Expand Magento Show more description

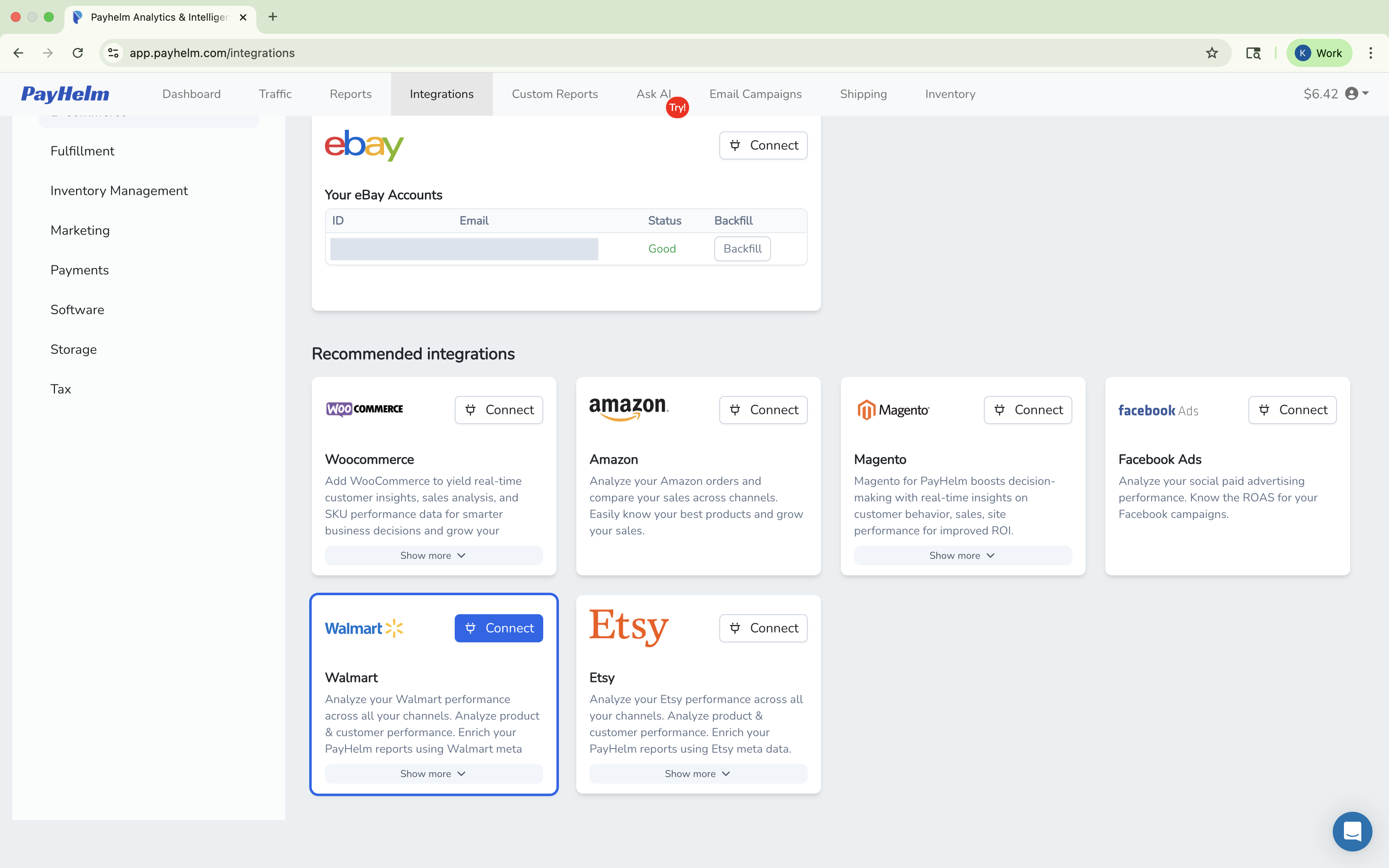pos(962,555)
